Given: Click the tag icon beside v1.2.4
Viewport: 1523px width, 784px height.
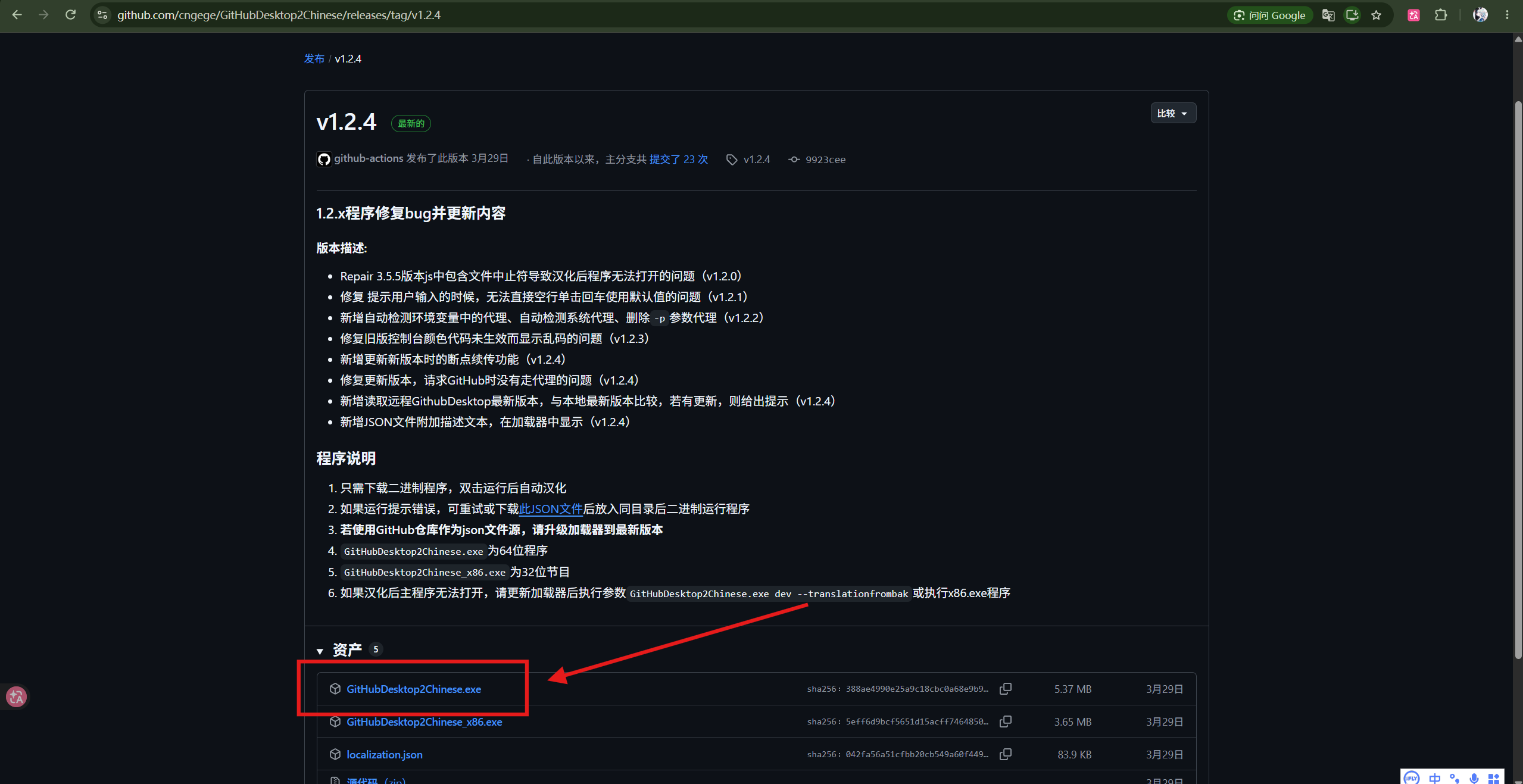Looking at the screenshot, I should point(732,160).
